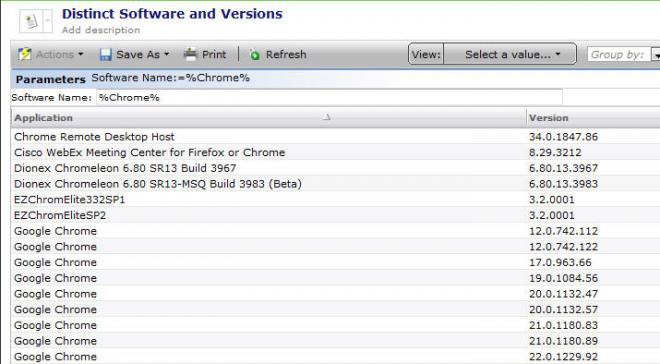Click the report document icon beside the title

[x=31, y=21]
